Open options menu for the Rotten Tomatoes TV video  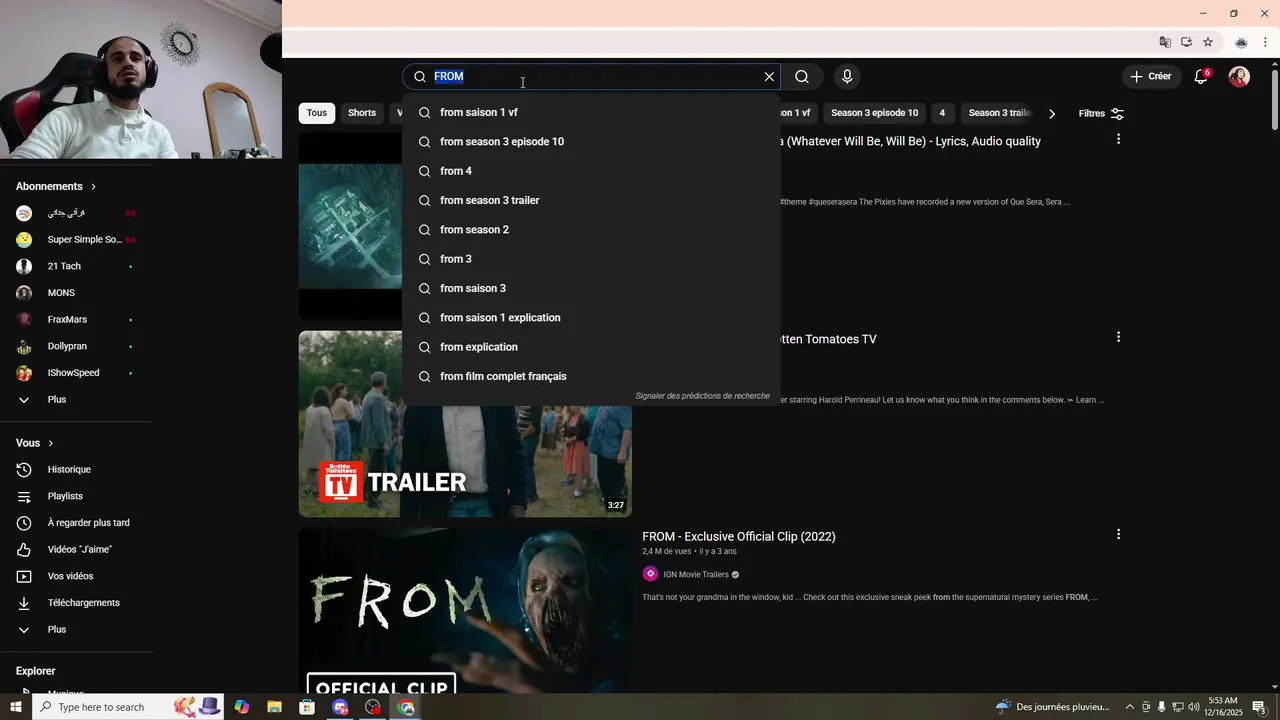pos(1118,337)
